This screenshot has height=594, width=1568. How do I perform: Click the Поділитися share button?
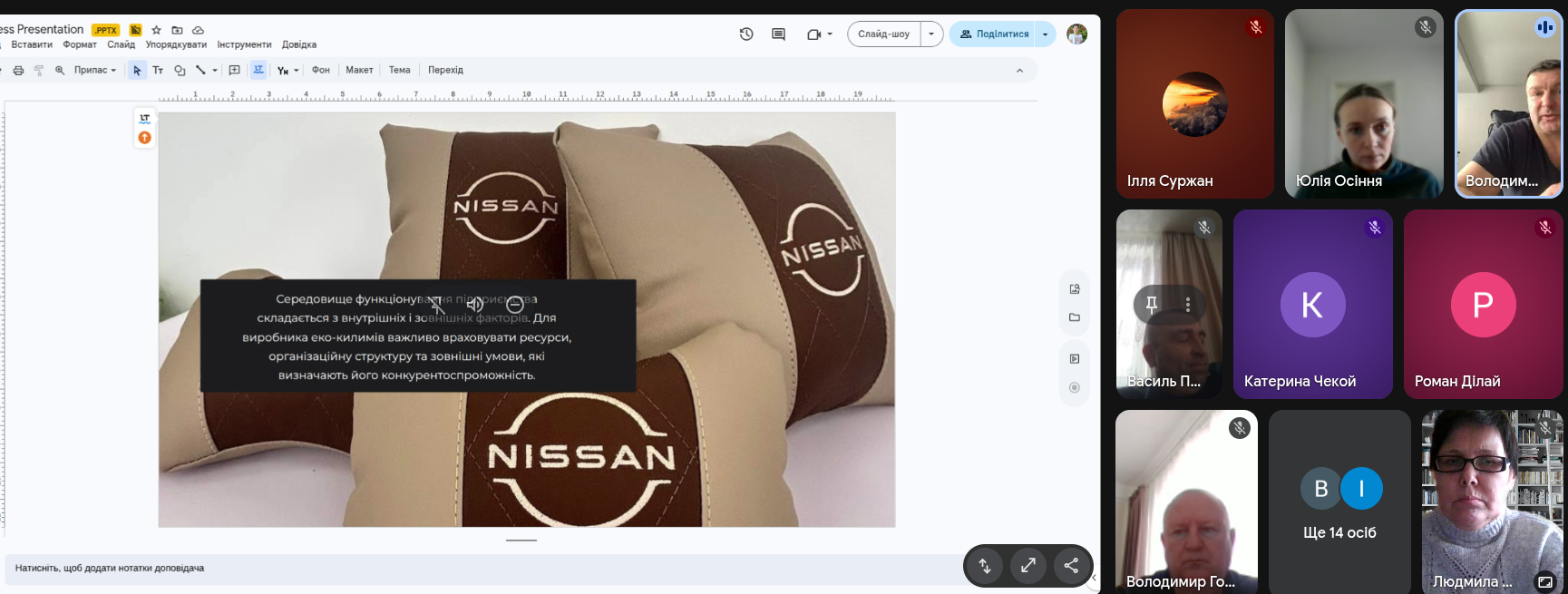point(994,34)
